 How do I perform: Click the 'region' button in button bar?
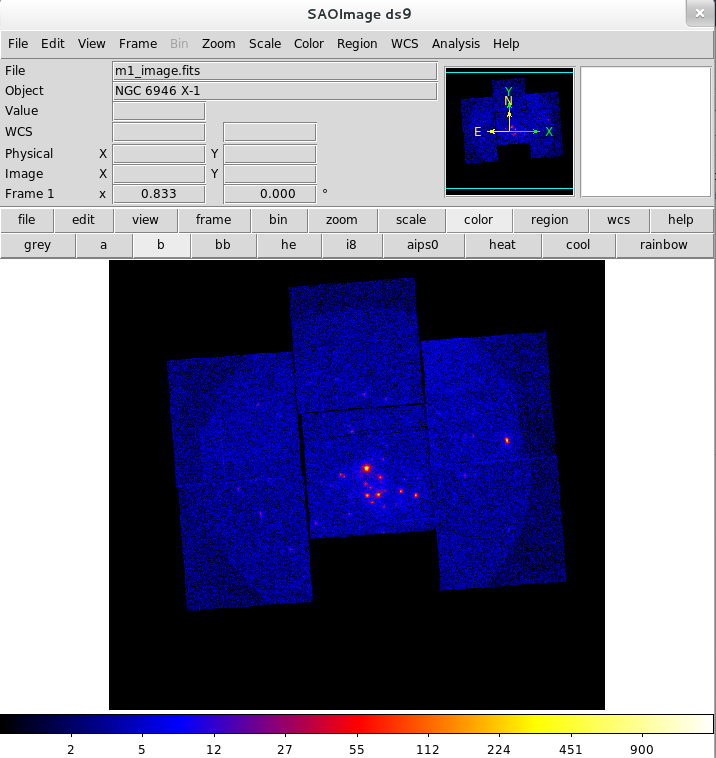tap(550, 219)
